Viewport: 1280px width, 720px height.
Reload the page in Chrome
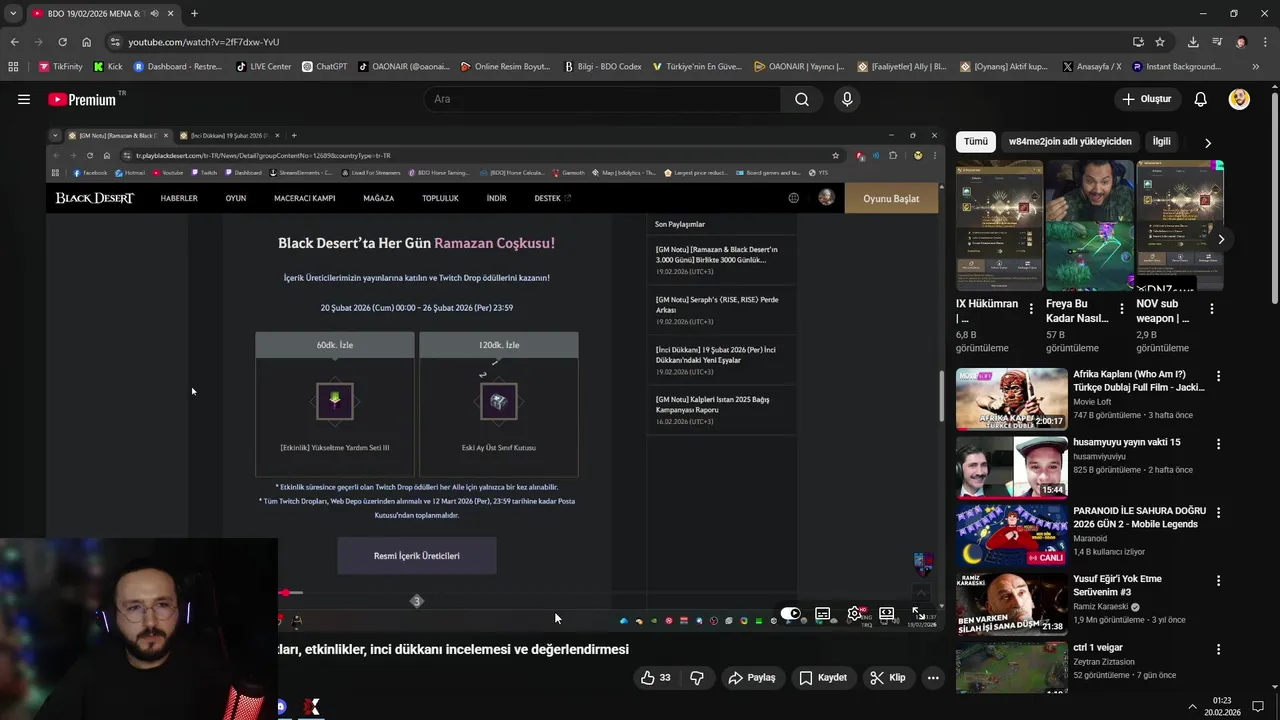pyautogui.click(x=62, y=42)
